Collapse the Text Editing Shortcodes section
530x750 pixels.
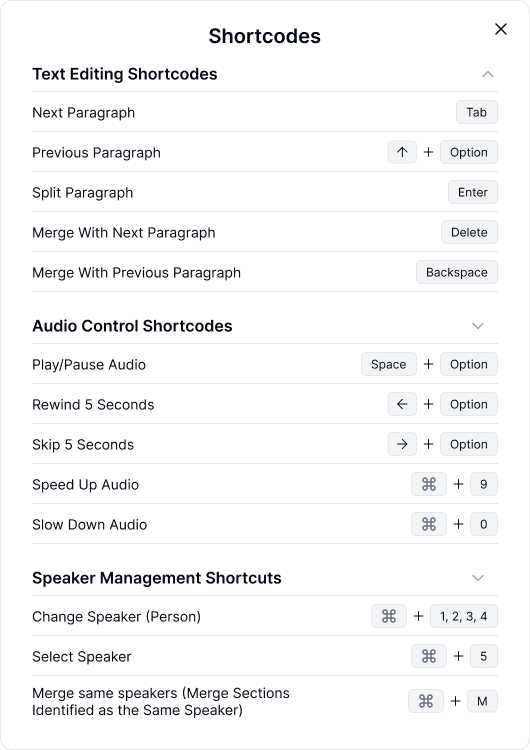click(487, 74)
